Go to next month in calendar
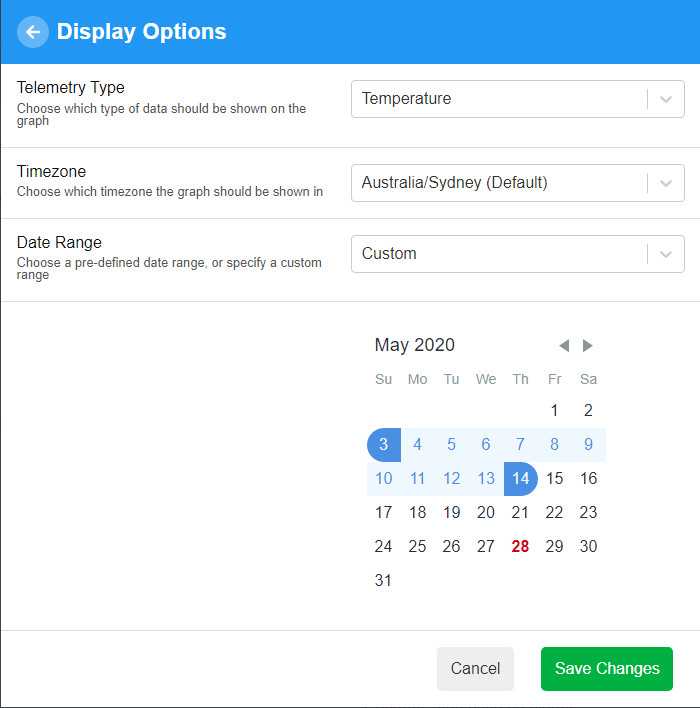This screenshot has width=700, height=708. 587,346
